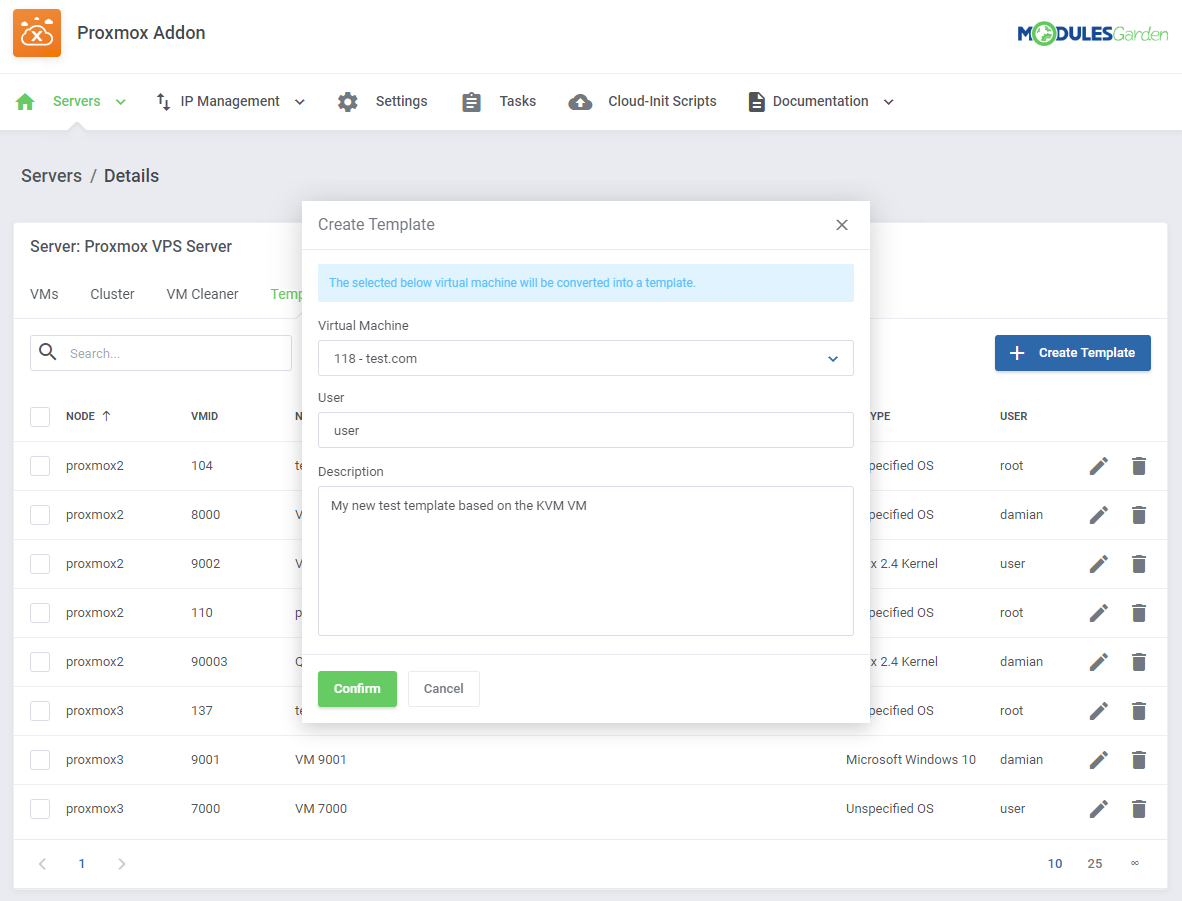Viewport: 1182px width, 901px height.
Task: Open the Servers menu item
Action: pyautogui.click(x=76, y=101)
